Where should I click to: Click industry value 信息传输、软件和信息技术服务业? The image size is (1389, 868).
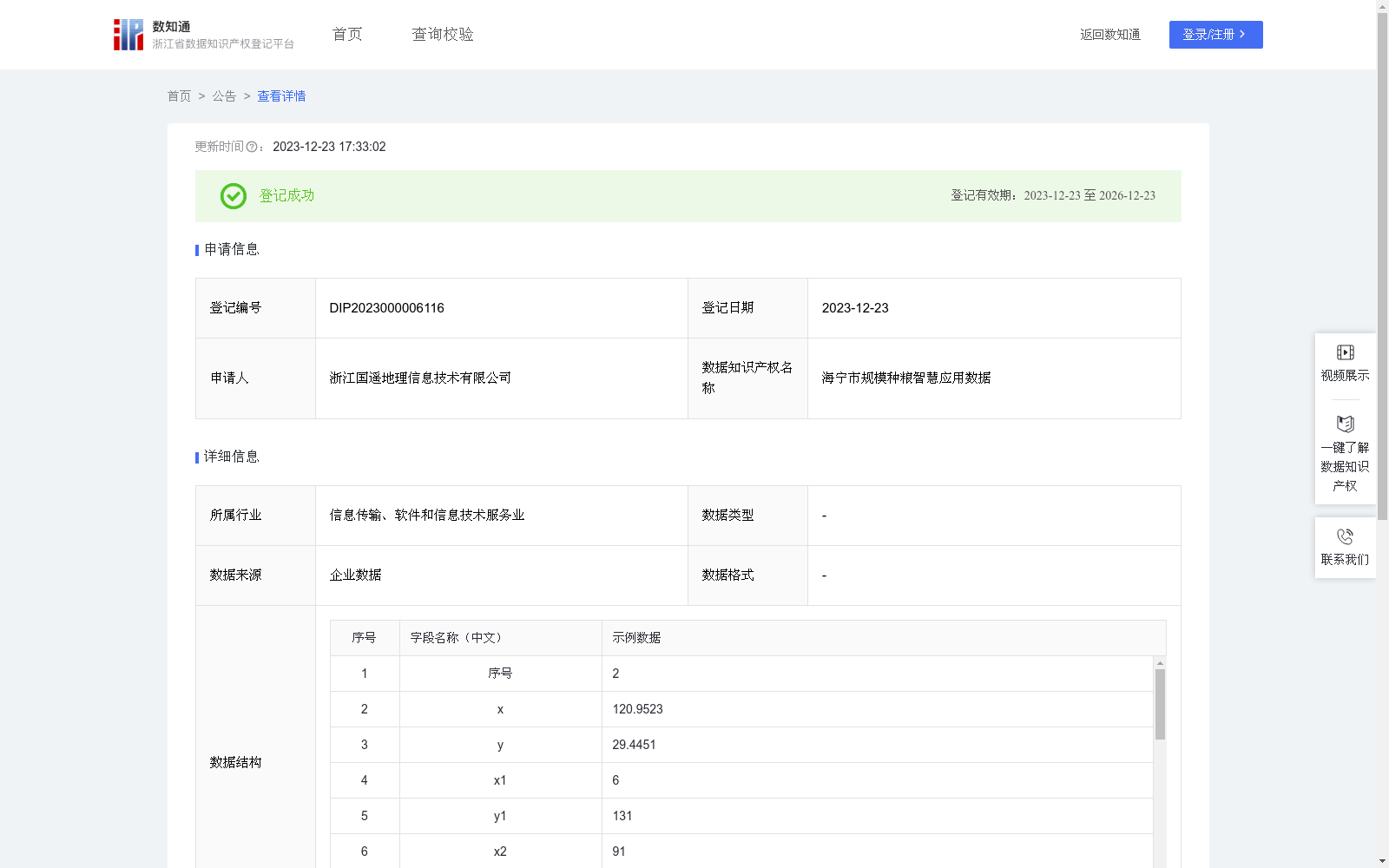427,516
